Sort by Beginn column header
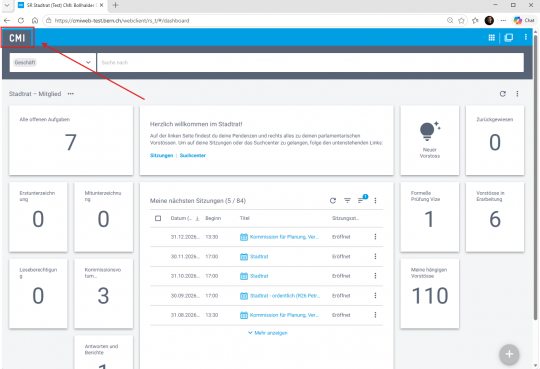The width and height of the screenshot is (540, 369). coord(213,218)
